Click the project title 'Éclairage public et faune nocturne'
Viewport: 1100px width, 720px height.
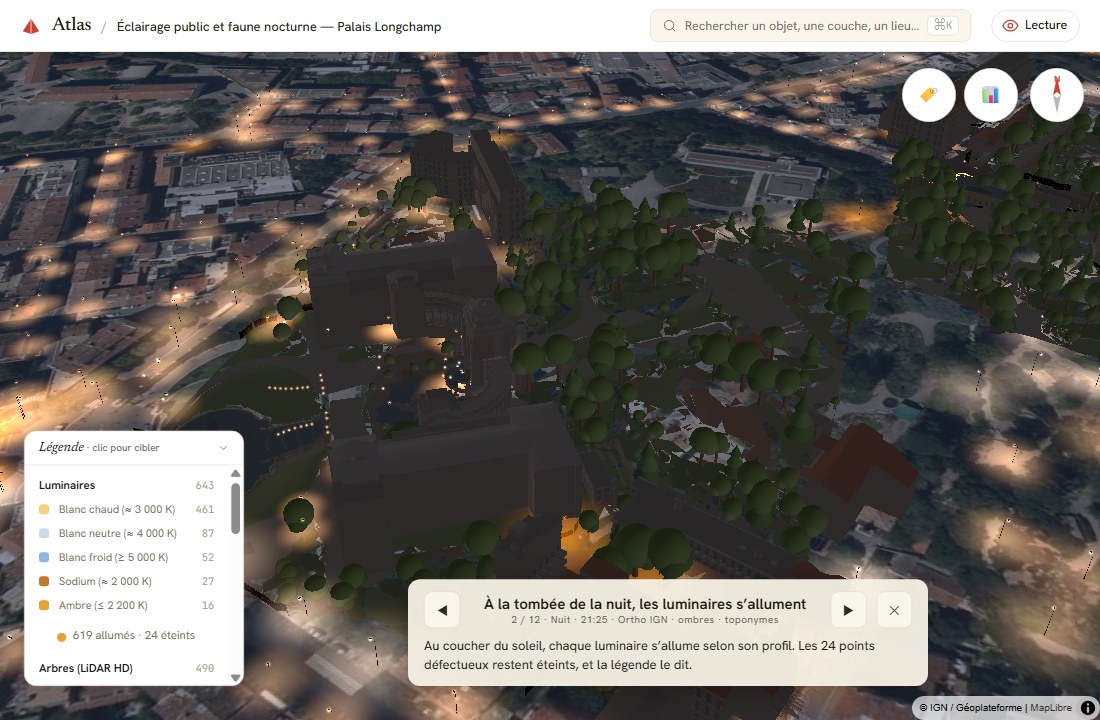[279, 27]
